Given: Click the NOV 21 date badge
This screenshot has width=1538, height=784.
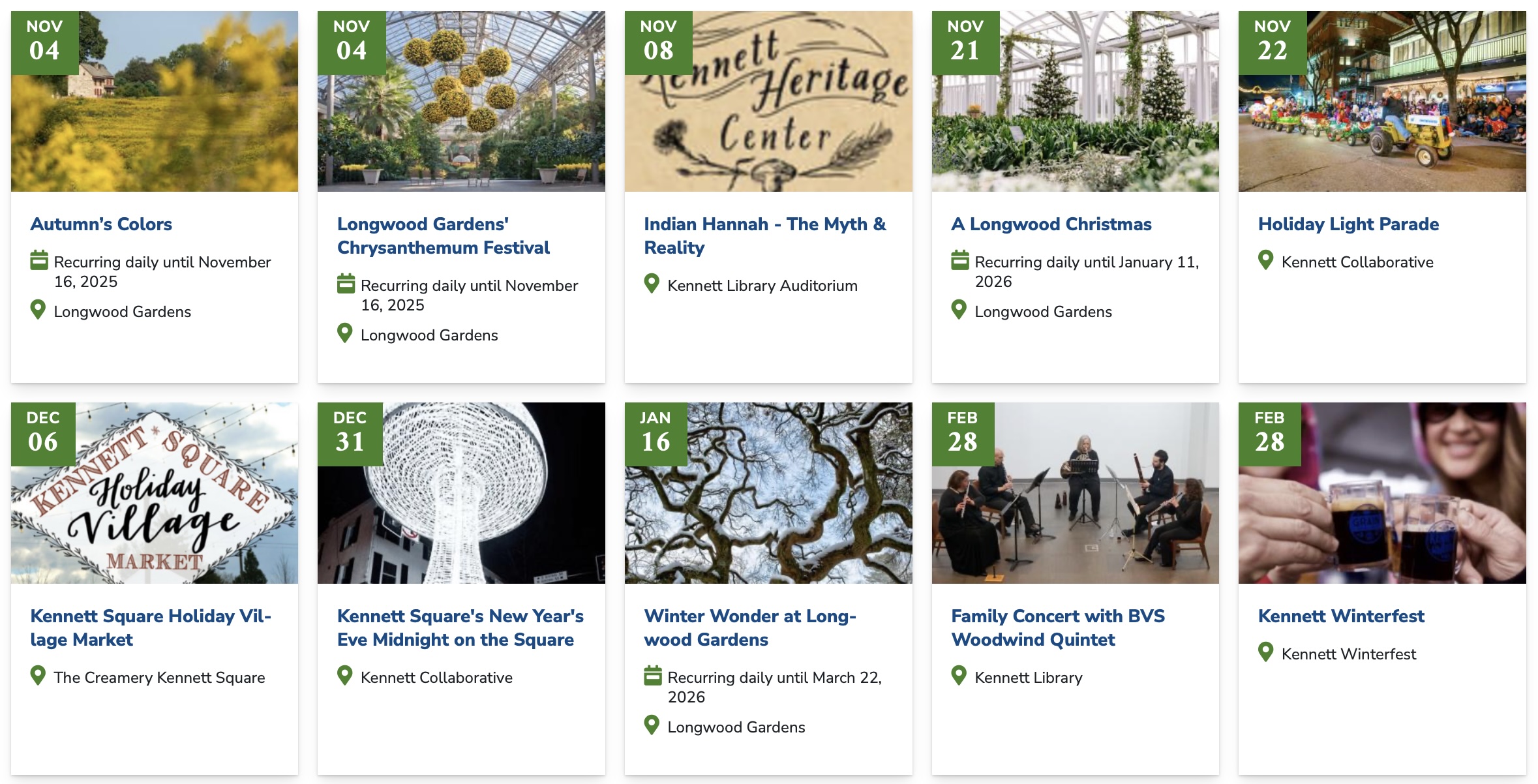Looking at the screenshot, I should [x=965, y=42].
